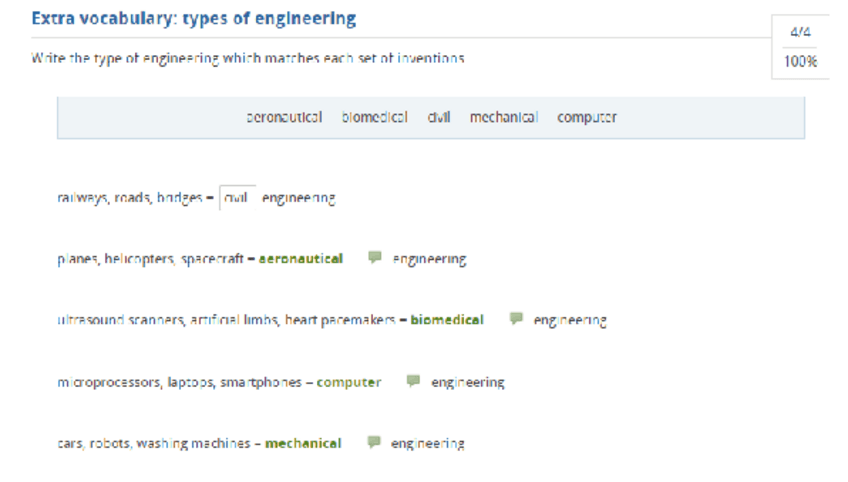Click the green 'aeronautical' correct answer

301,259
